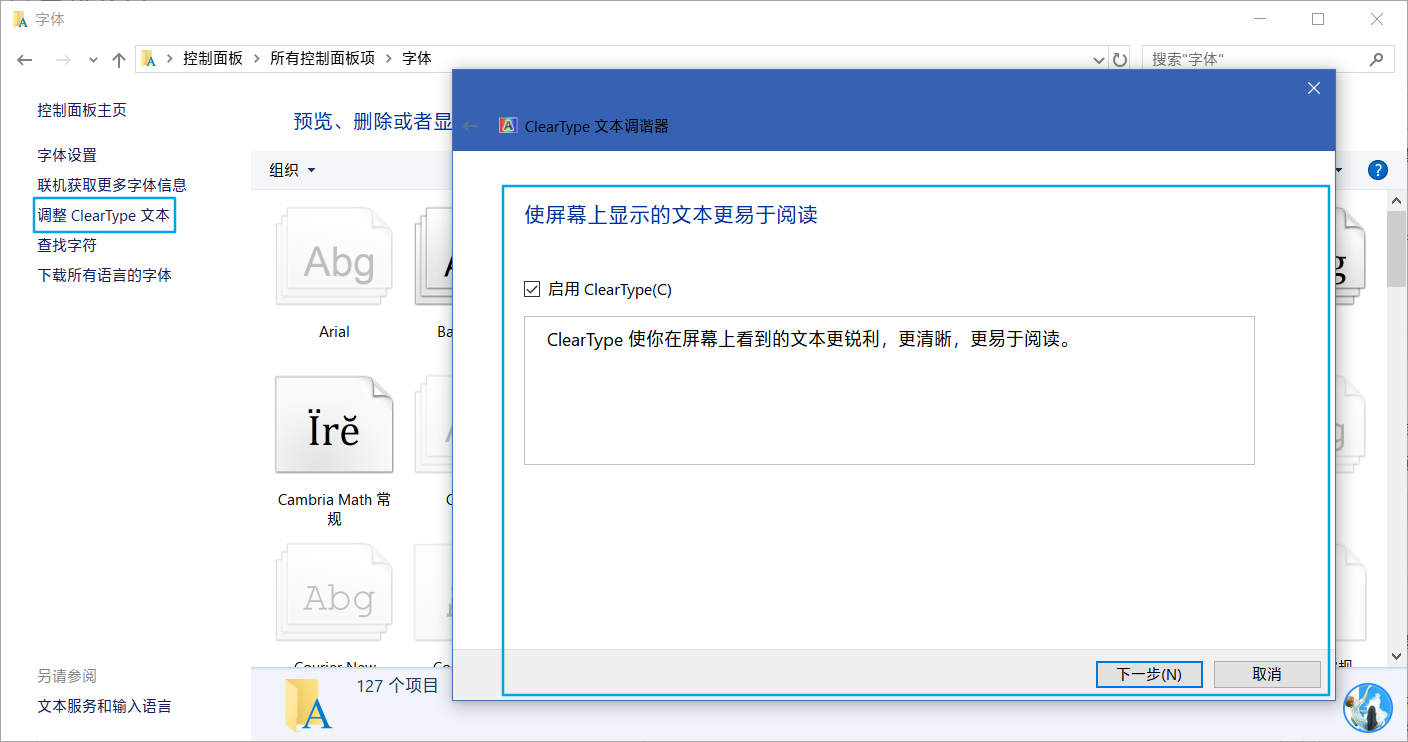Open 文本服务和输入语言 link
Viewport: 1408px width, 742px height.
coord(104,706)
